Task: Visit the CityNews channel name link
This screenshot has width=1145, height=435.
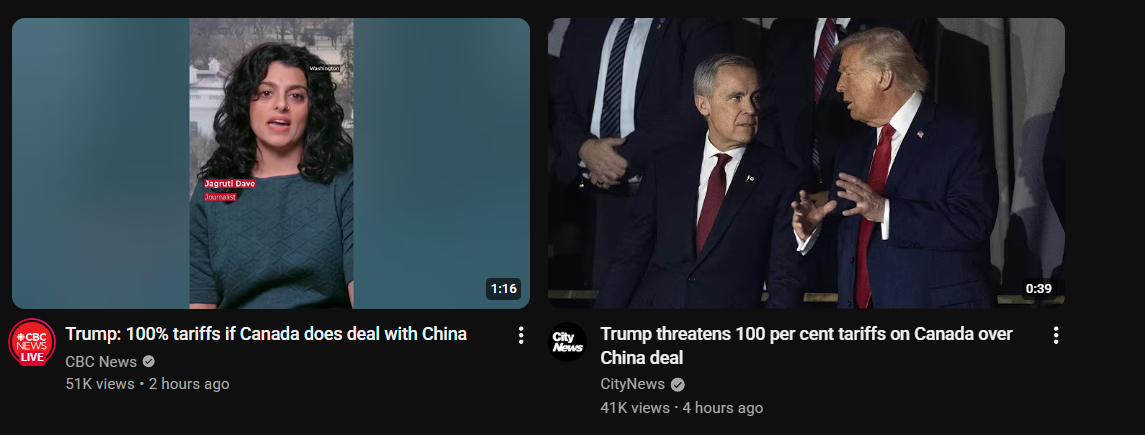Action: click(632, 384)
